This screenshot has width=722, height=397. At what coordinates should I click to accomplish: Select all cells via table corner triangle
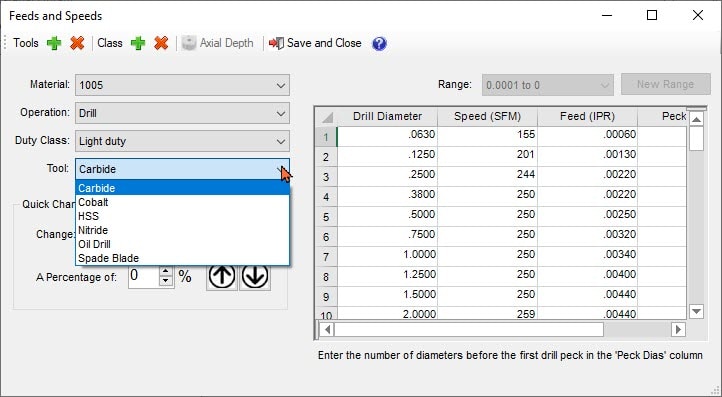[x=326, y=117]
